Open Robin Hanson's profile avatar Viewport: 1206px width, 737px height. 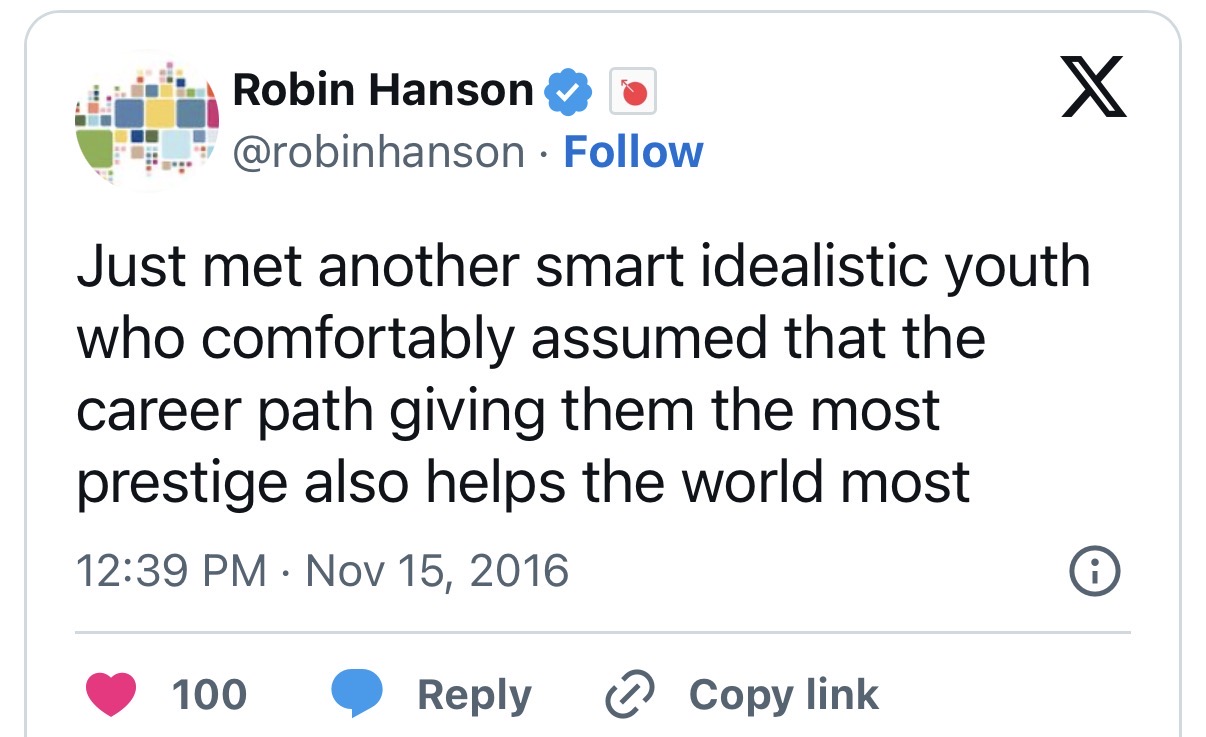pyautogui.click(x=147, y=121)
